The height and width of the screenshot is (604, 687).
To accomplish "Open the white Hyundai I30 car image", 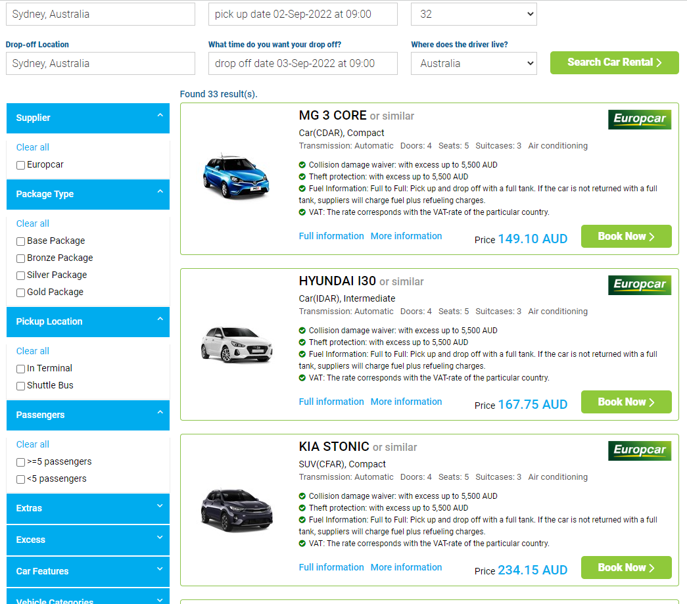I will [237, 344].
